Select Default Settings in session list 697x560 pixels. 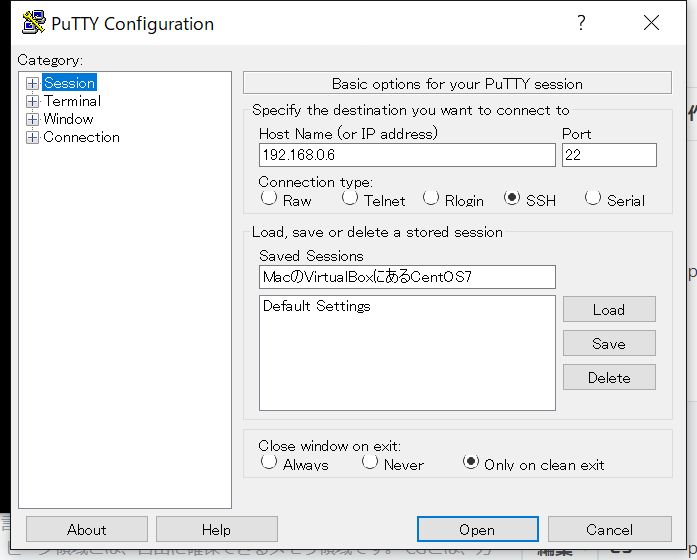[x=316, y=306]
